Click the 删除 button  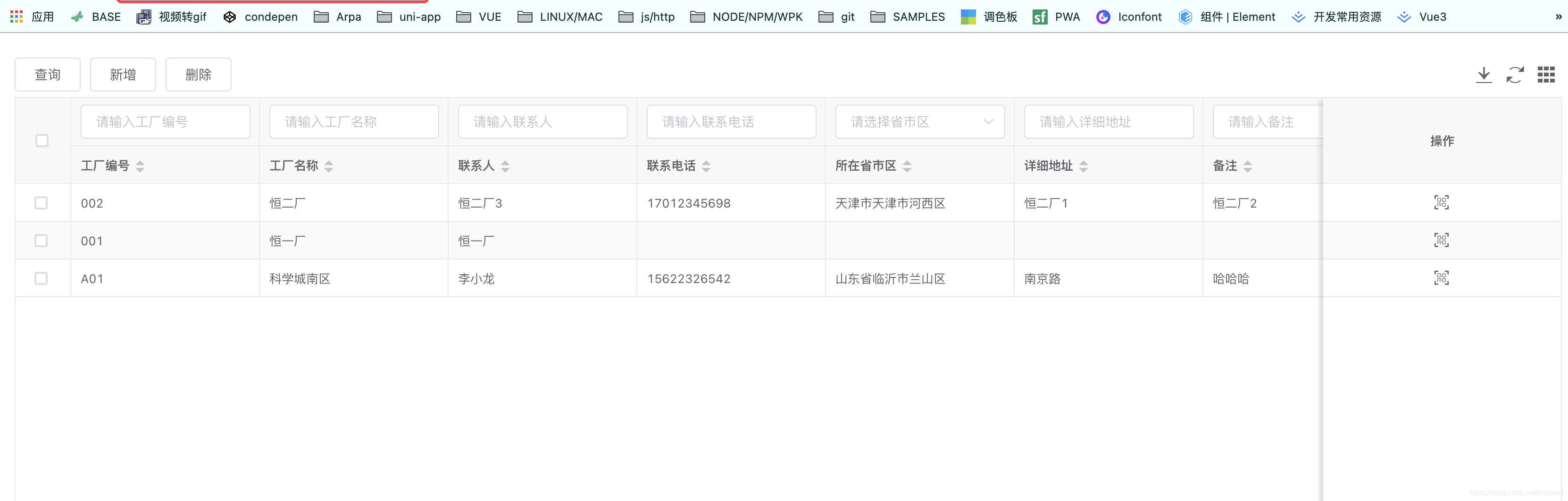click(x=199, y=74)
